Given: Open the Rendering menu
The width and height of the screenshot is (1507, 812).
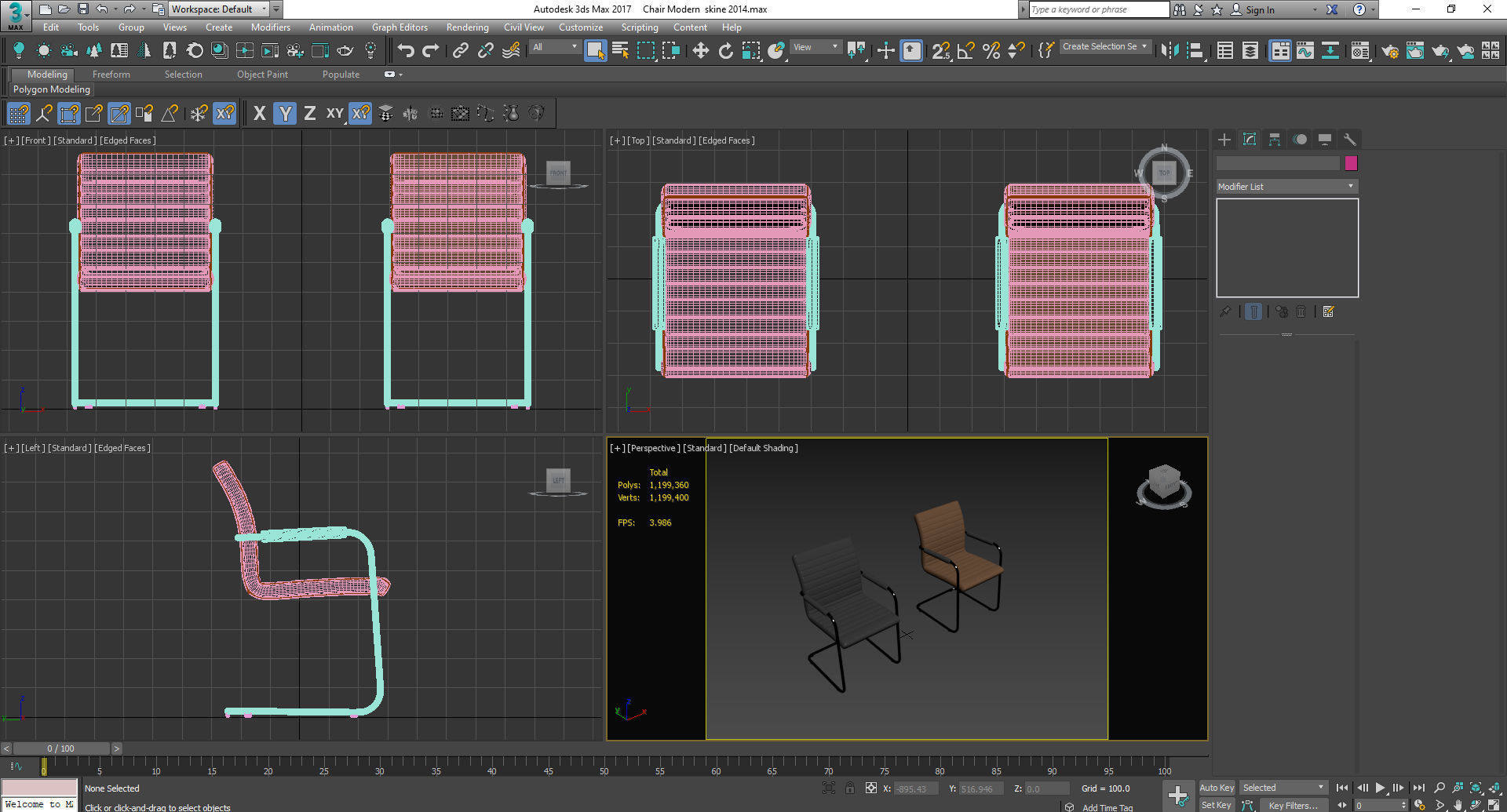Looking at the screenshot, I should coord(468,27).
